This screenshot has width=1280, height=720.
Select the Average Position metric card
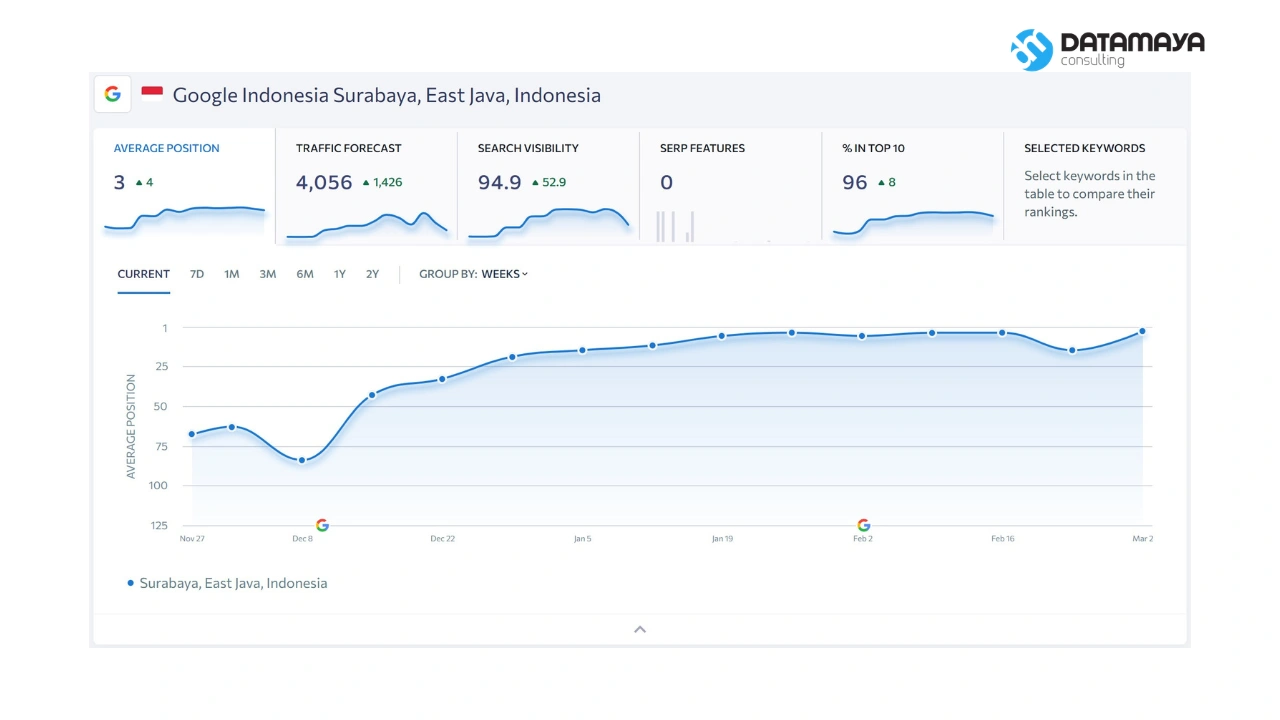[185, 186]
